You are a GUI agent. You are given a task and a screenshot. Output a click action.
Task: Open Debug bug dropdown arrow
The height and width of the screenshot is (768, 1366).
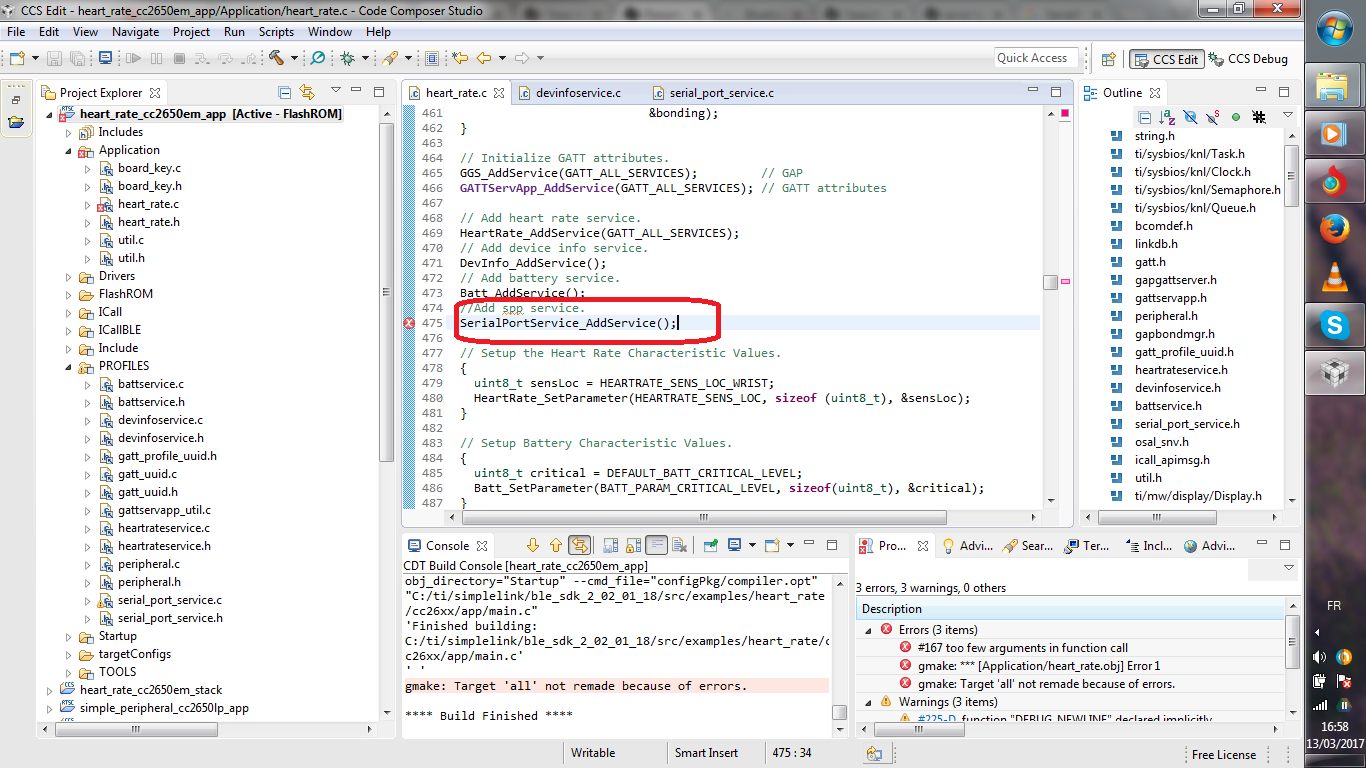(x=365, y=58)
